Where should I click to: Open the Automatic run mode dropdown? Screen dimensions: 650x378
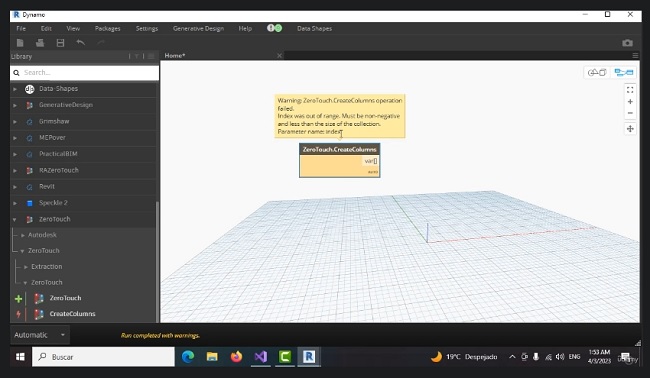coord(40,335)
